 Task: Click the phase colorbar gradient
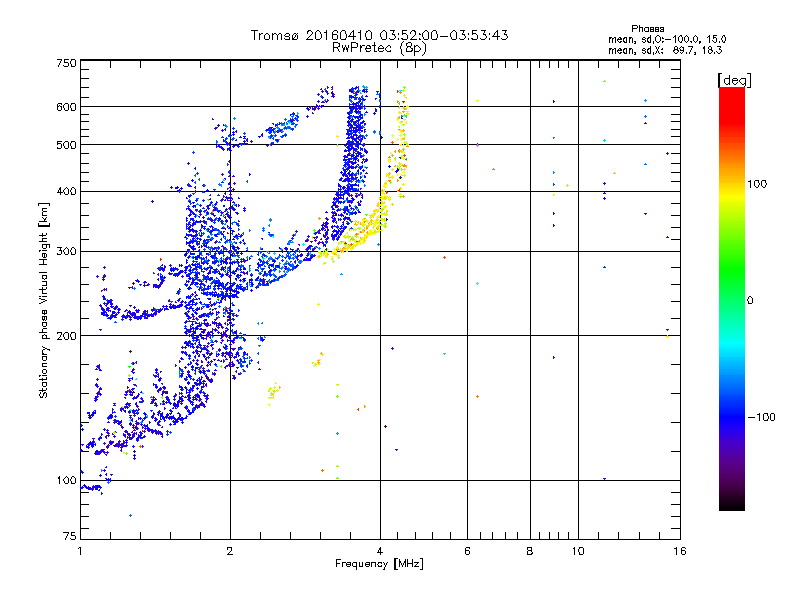point(732,298)
